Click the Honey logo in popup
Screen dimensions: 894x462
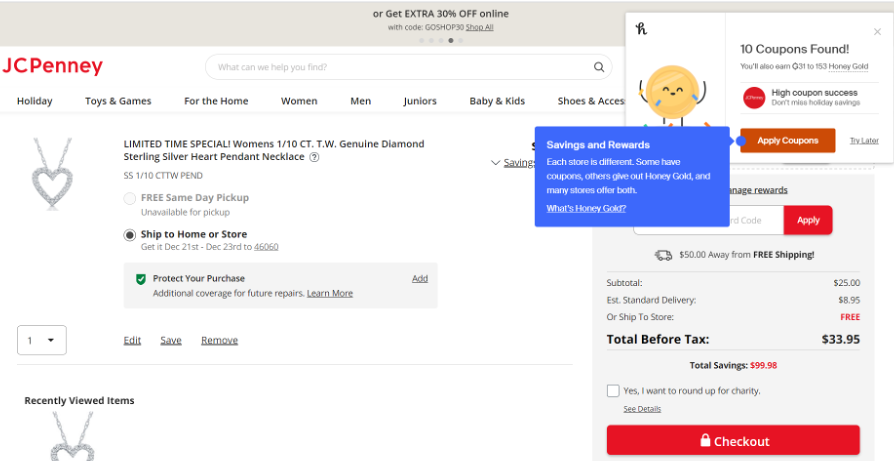coord(642,29)
